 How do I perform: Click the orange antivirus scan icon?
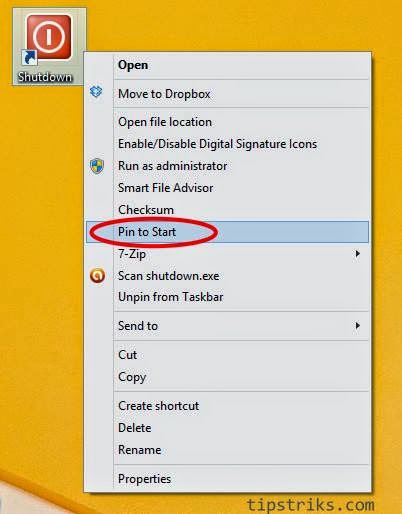(97, 276)
